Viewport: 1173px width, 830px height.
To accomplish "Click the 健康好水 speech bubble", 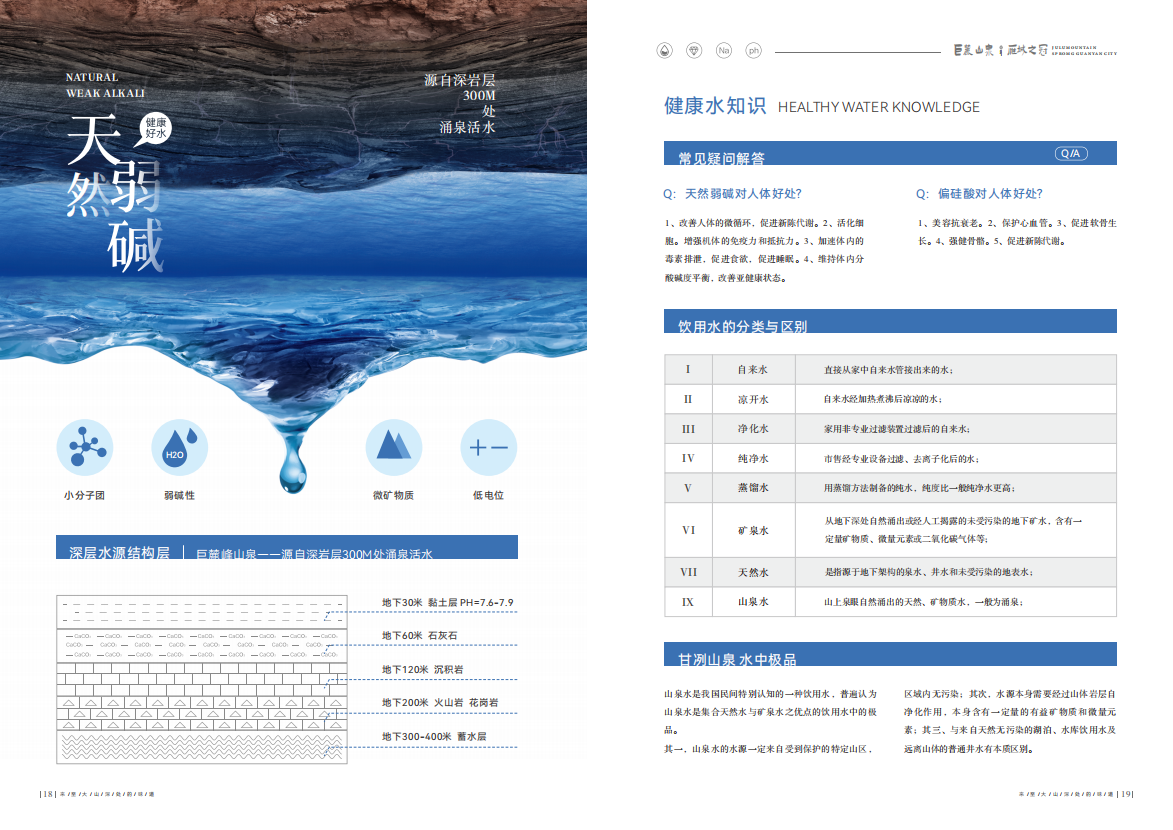I will (157, 126).
